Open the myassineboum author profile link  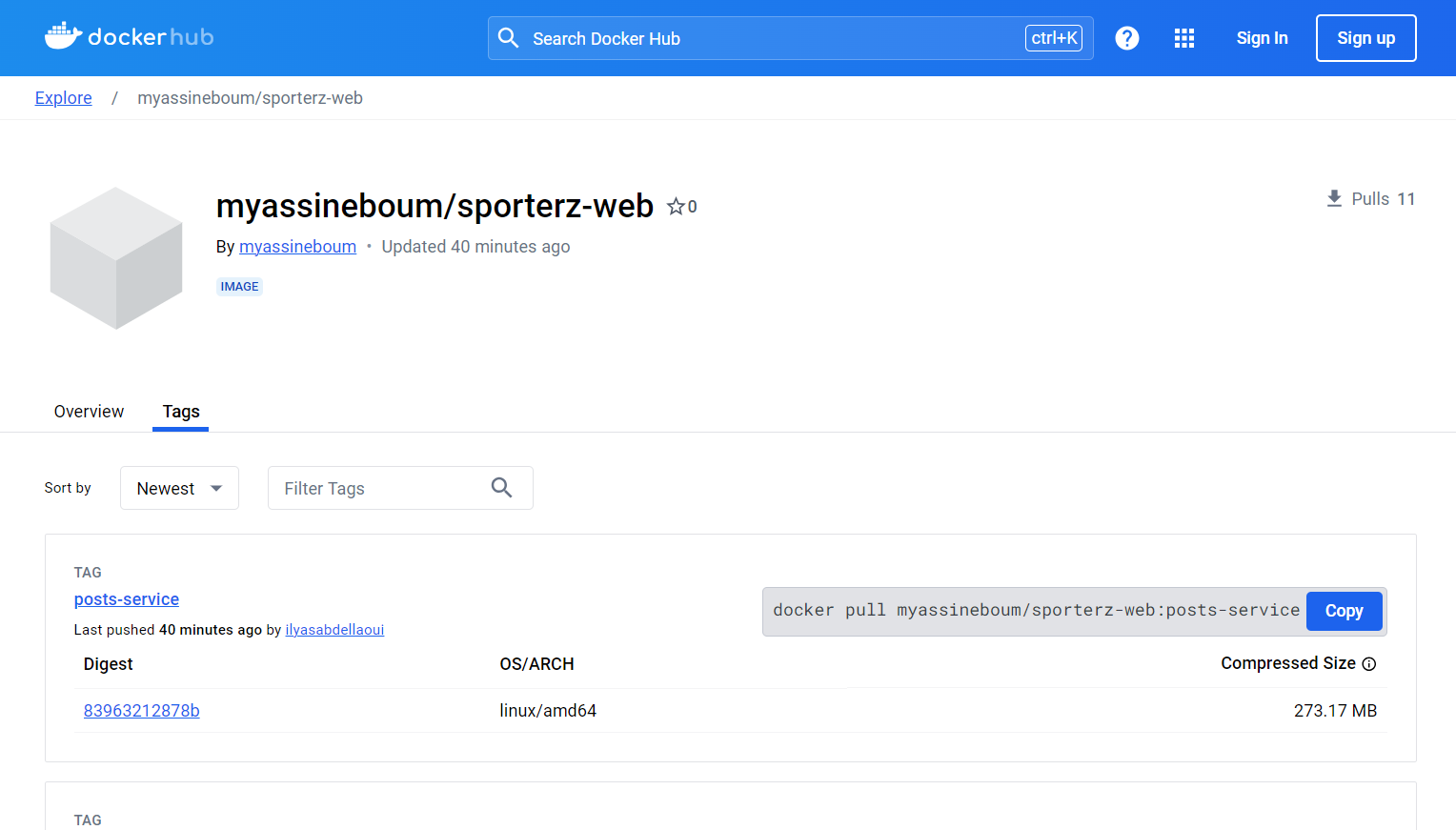tap(297, 247)
